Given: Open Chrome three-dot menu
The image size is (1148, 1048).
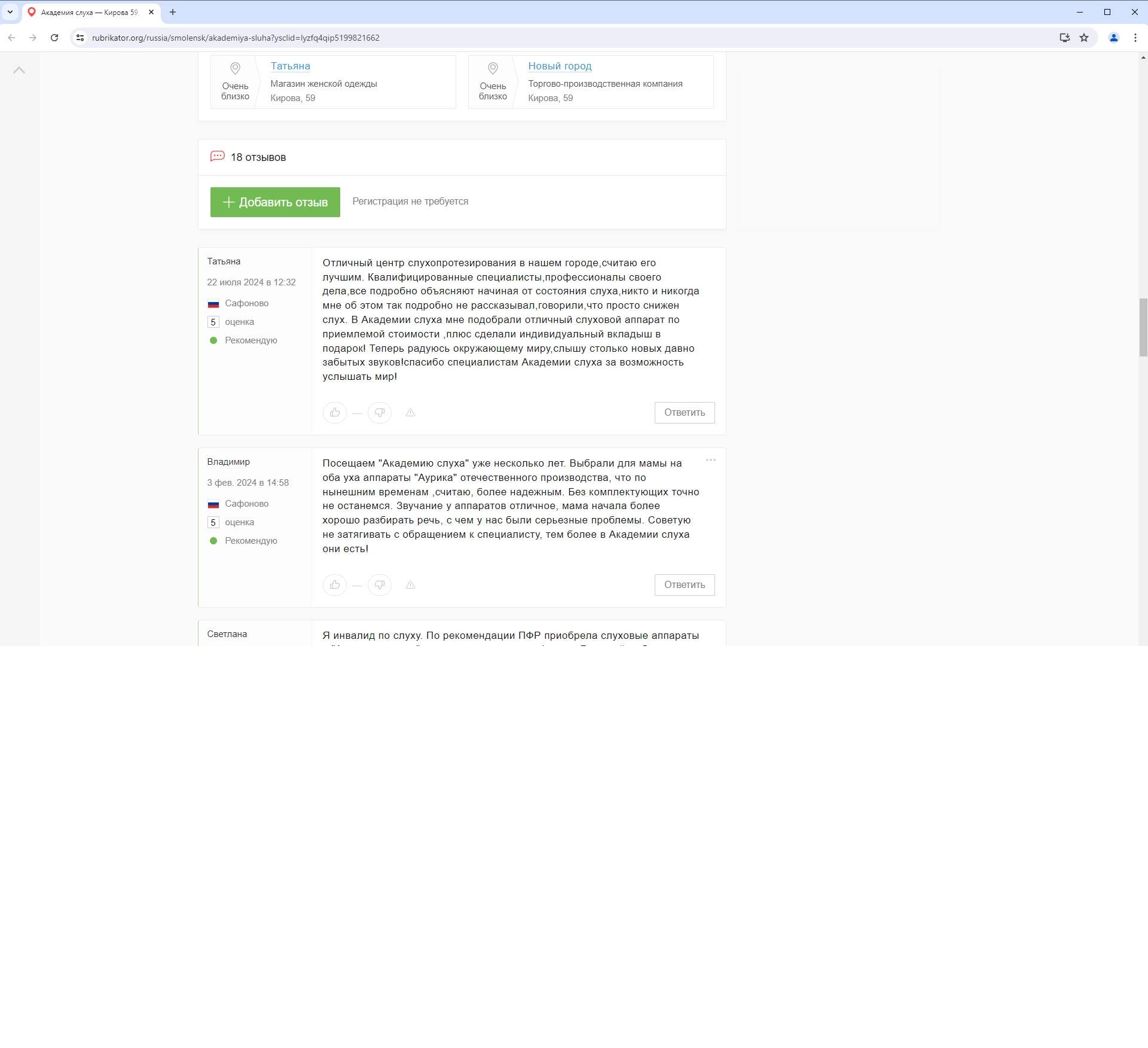Looking at the screenshot, I should [1135, 38].
